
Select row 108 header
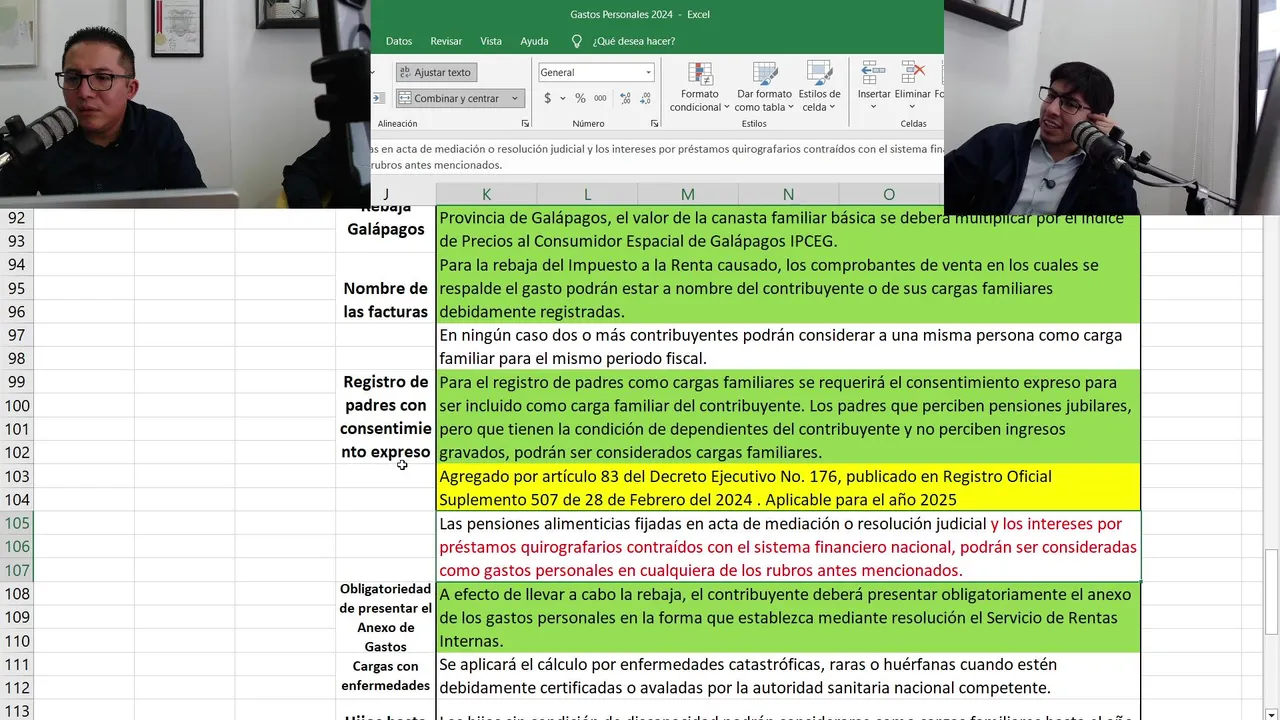(16, 594)
